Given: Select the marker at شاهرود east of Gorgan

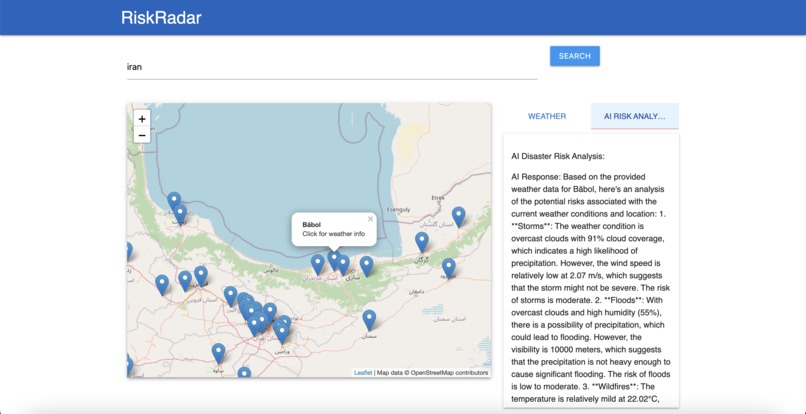Looking at the screenshot, I should [449, 268].
